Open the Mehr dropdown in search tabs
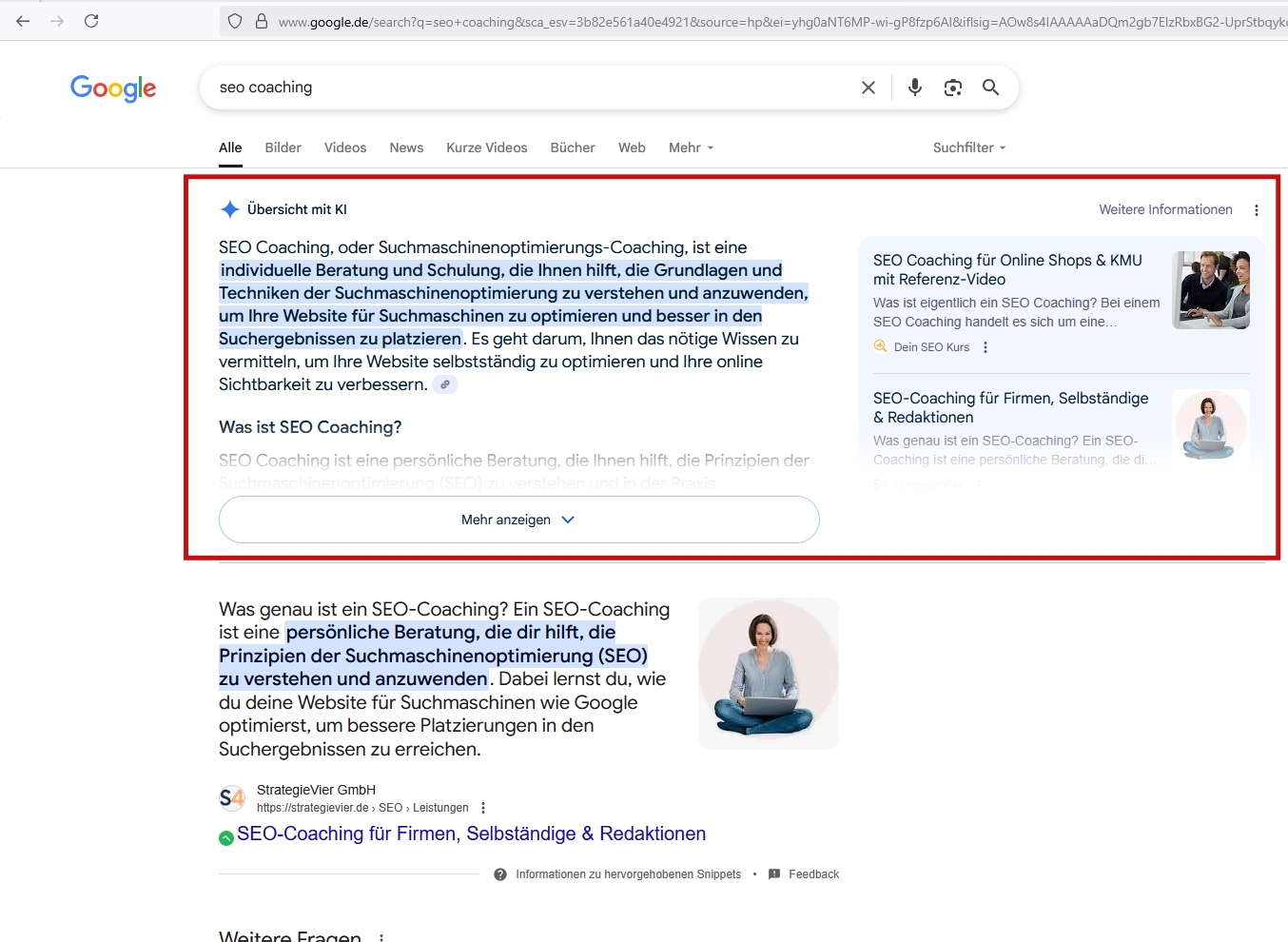Screen dimensions: 1288x942 (691, 147)
